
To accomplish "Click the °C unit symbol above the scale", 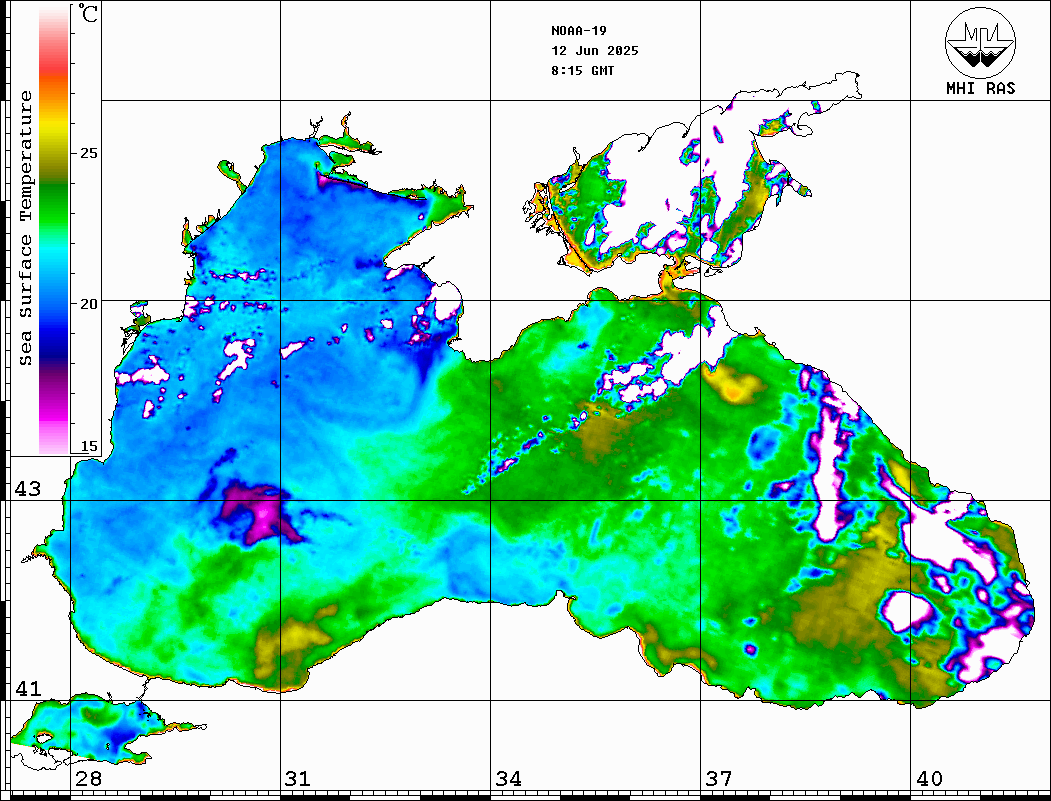I will pos(89,15).
